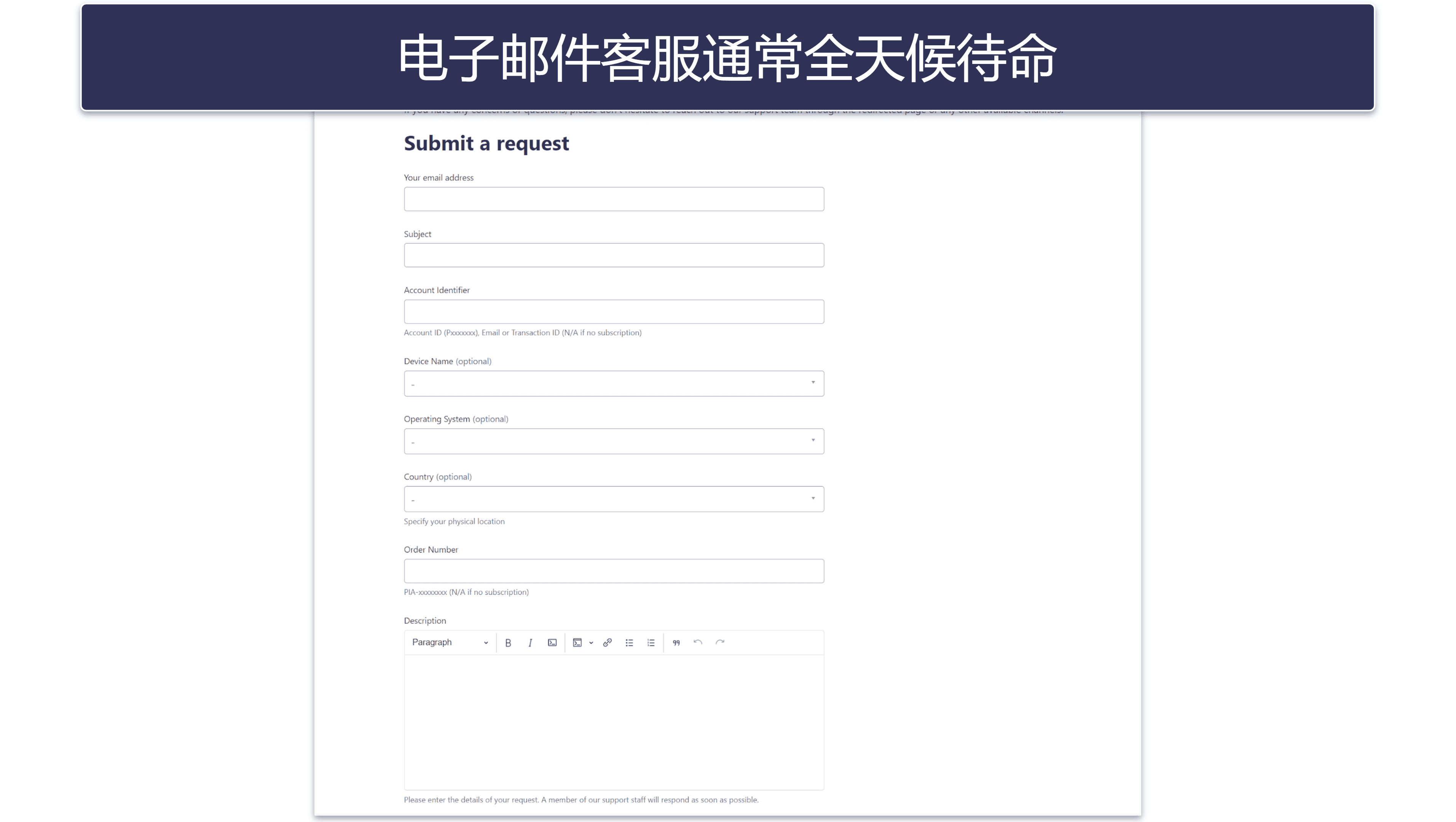This screenshot has width=1456, height=822.
Task: Click the Subject input field
Action: tap(614, 255)
